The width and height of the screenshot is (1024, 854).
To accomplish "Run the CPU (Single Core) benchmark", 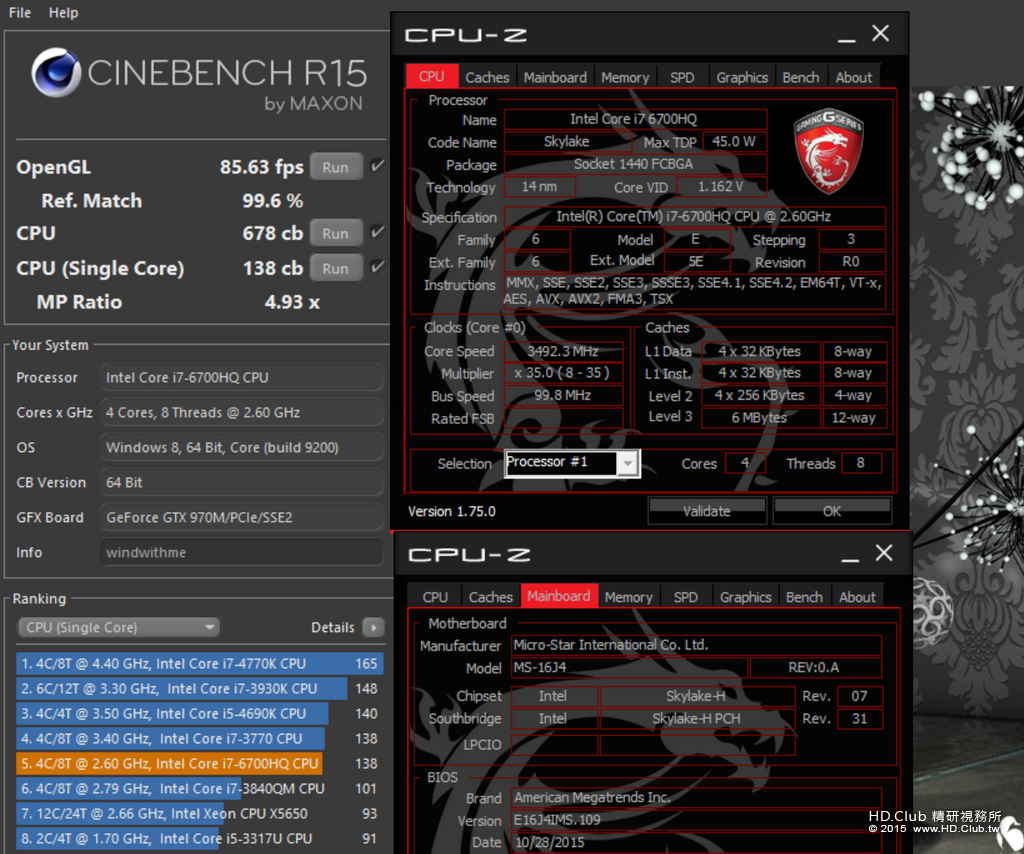I will (336, 268).
